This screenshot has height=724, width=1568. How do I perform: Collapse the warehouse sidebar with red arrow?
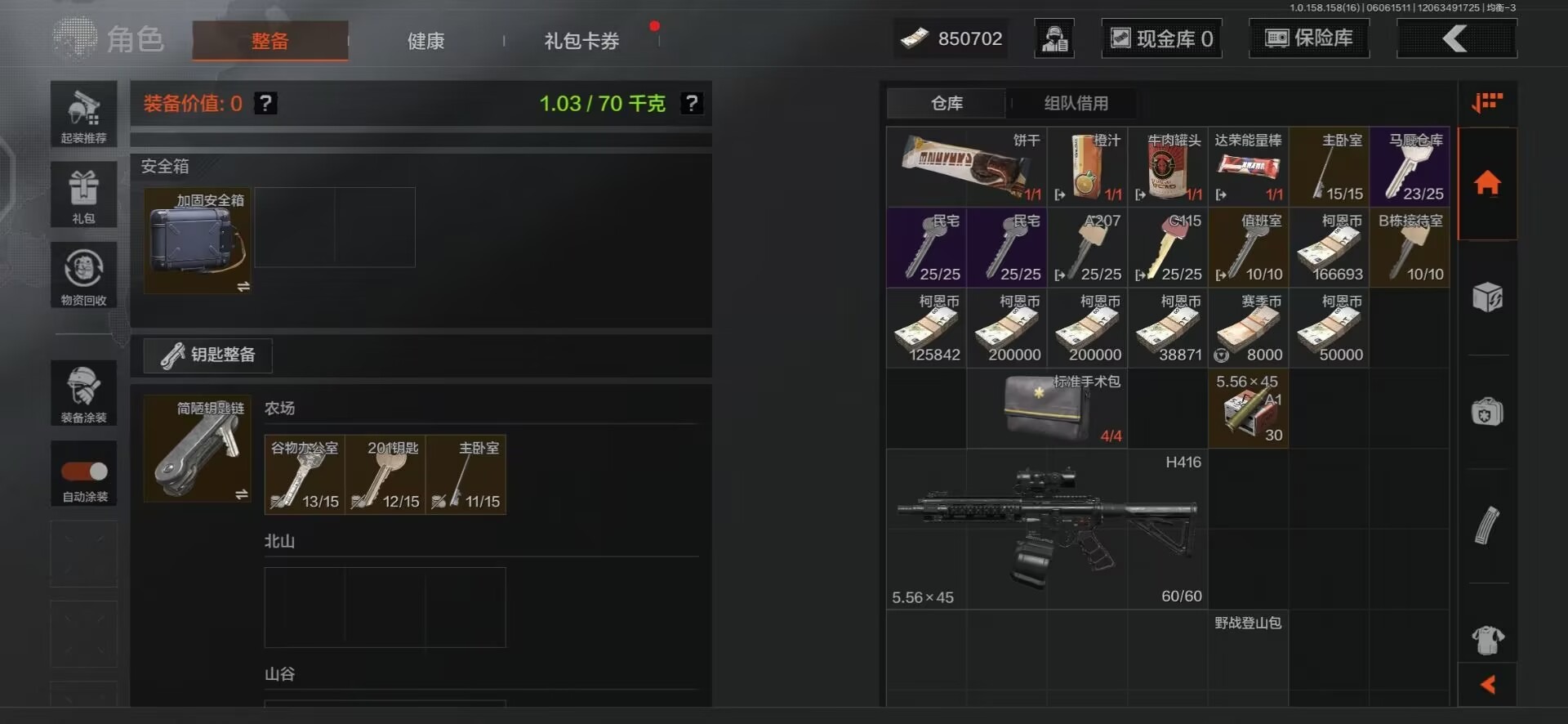click(1488, 685)
